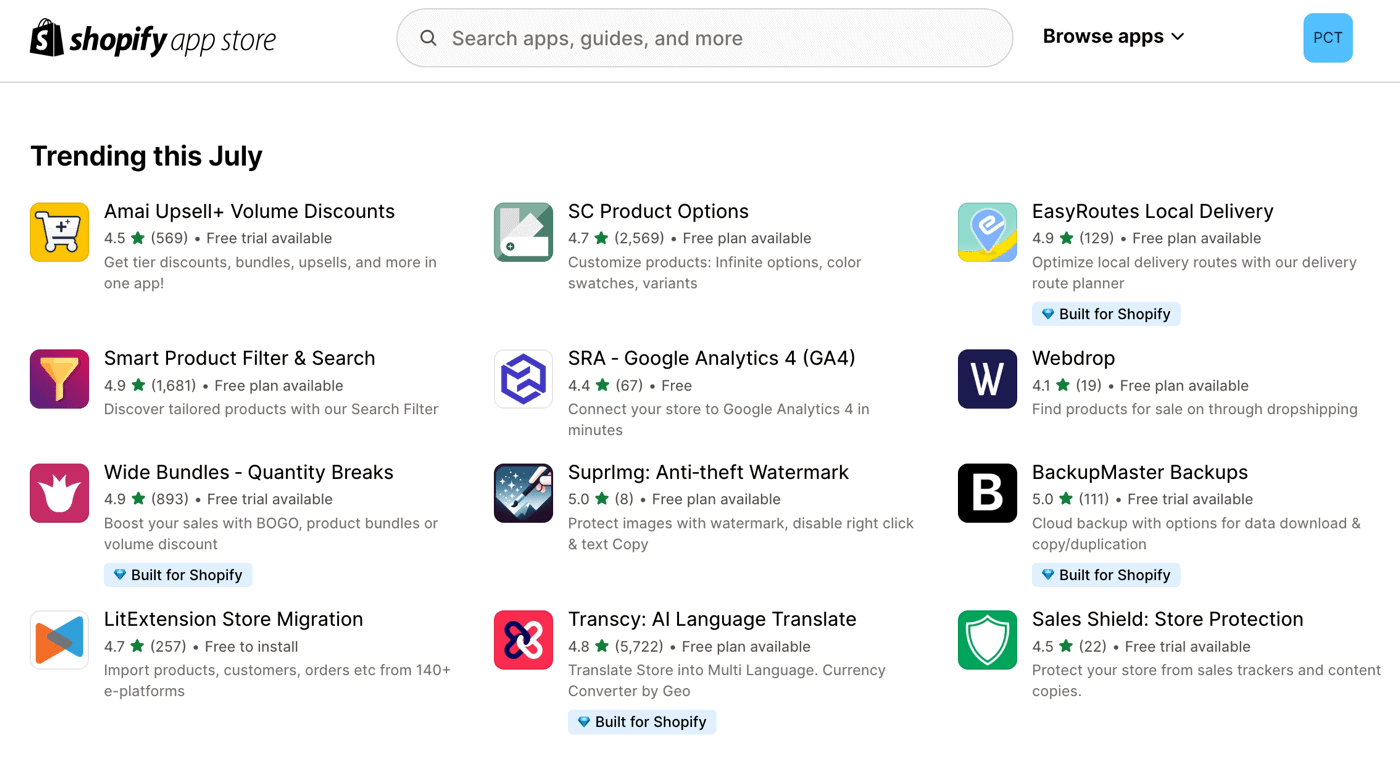Click the Shopify app store logo
This screenshot has height=758, width=1400.
[x=153, y=38]
